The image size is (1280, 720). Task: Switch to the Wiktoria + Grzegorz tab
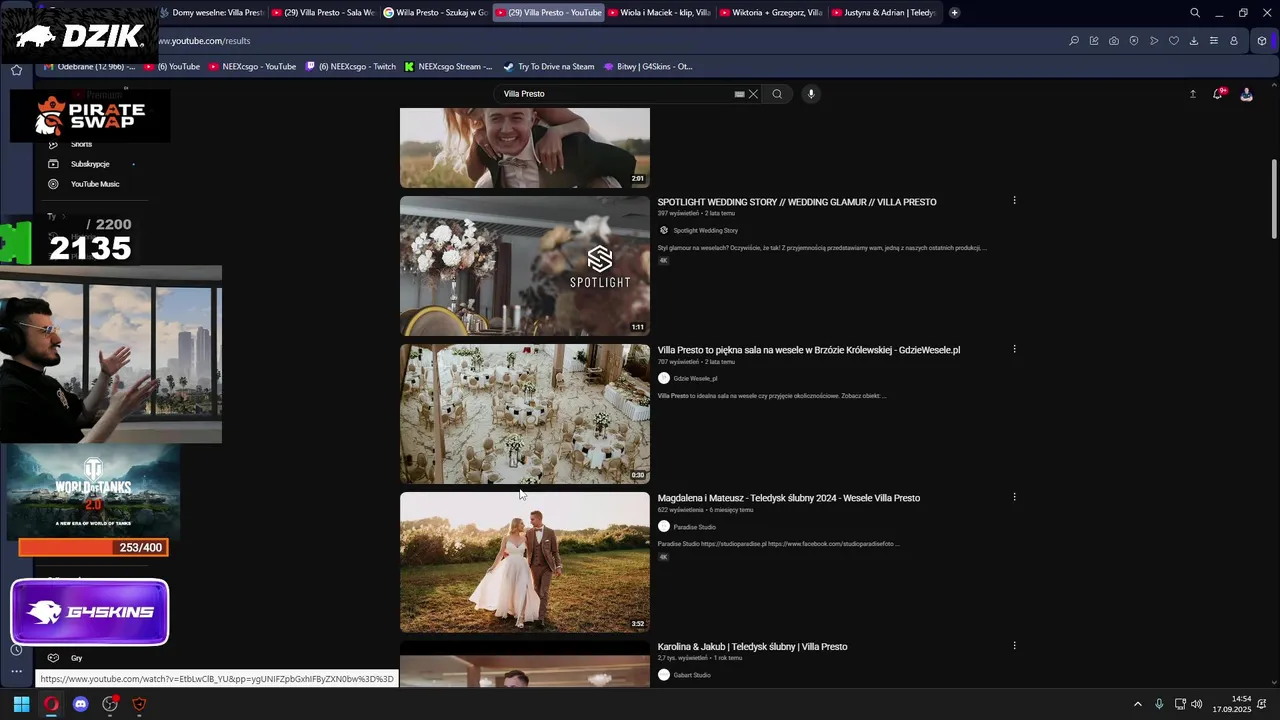point(772,13)
